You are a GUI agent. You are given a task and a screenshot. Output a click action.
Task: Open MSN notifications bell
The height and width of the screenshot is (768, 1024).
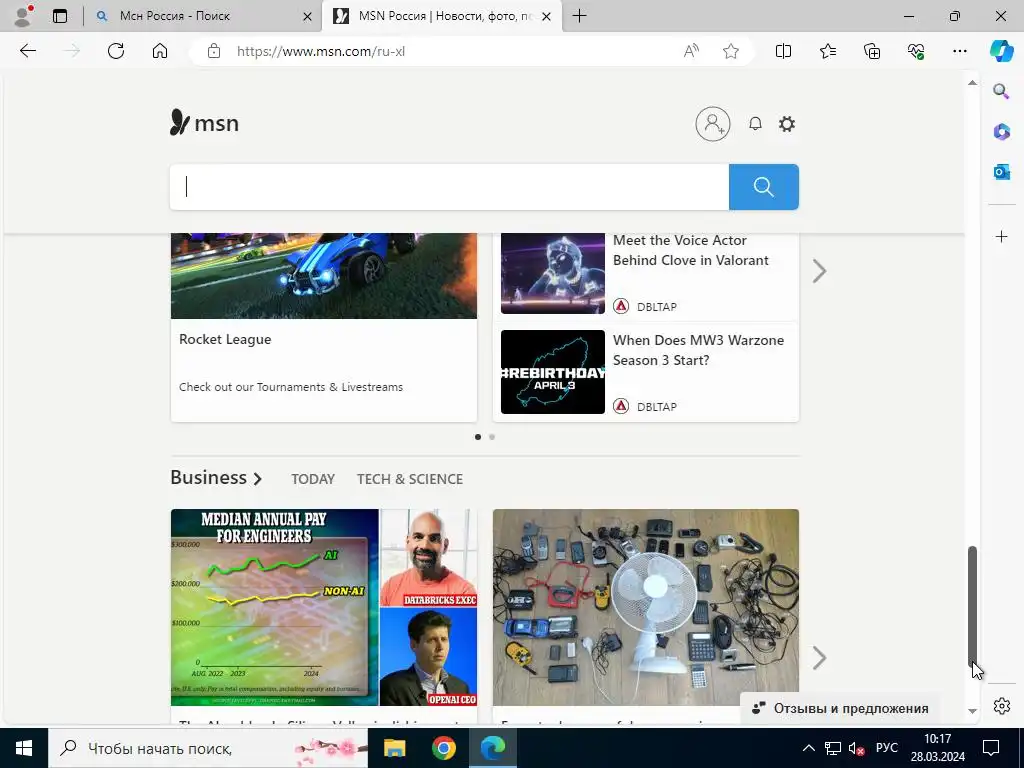coord(755,123)
